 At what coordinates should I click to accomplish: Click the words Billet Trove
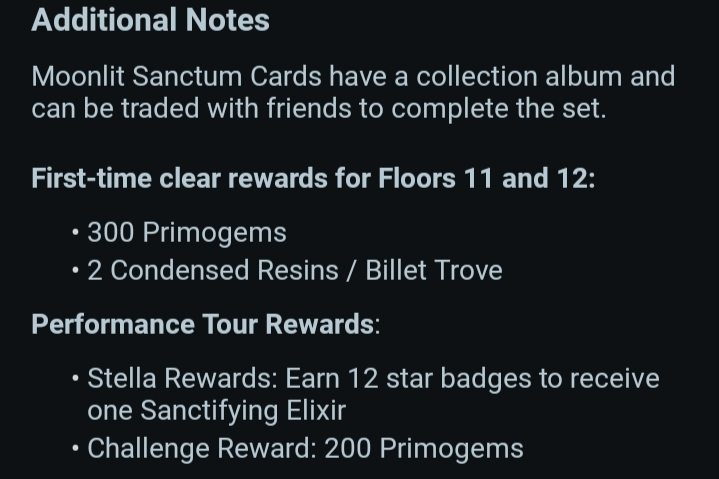point(434,270)
